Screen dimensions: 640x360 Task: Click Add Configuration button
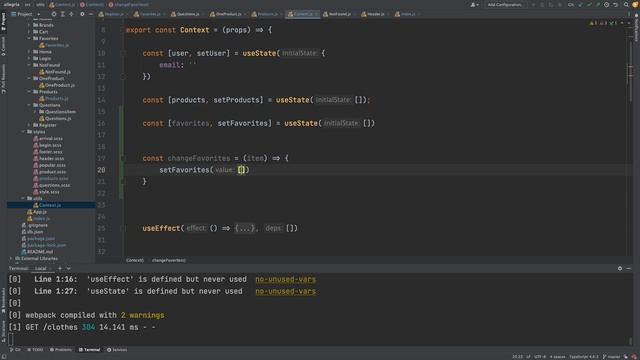504,5
